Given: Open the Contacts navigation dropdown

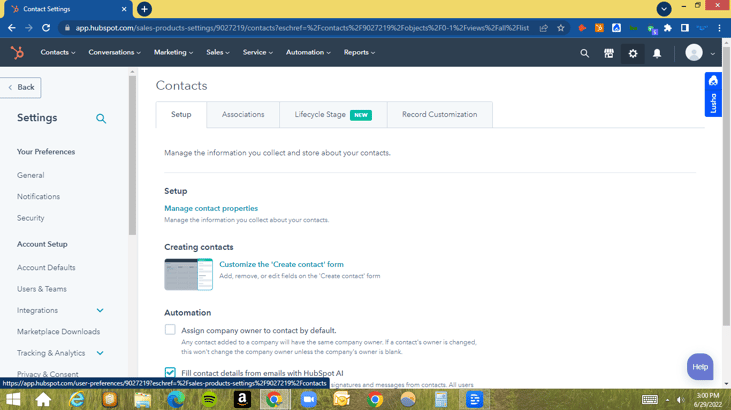Looking at the screenshot, I should (57, 53).
